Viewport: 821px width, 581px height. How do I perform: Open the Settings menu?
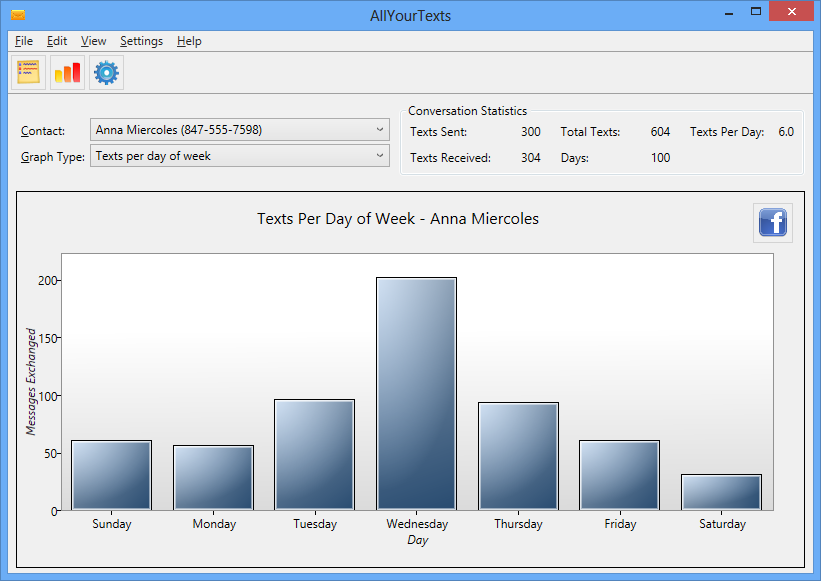[x=141, y=41]
